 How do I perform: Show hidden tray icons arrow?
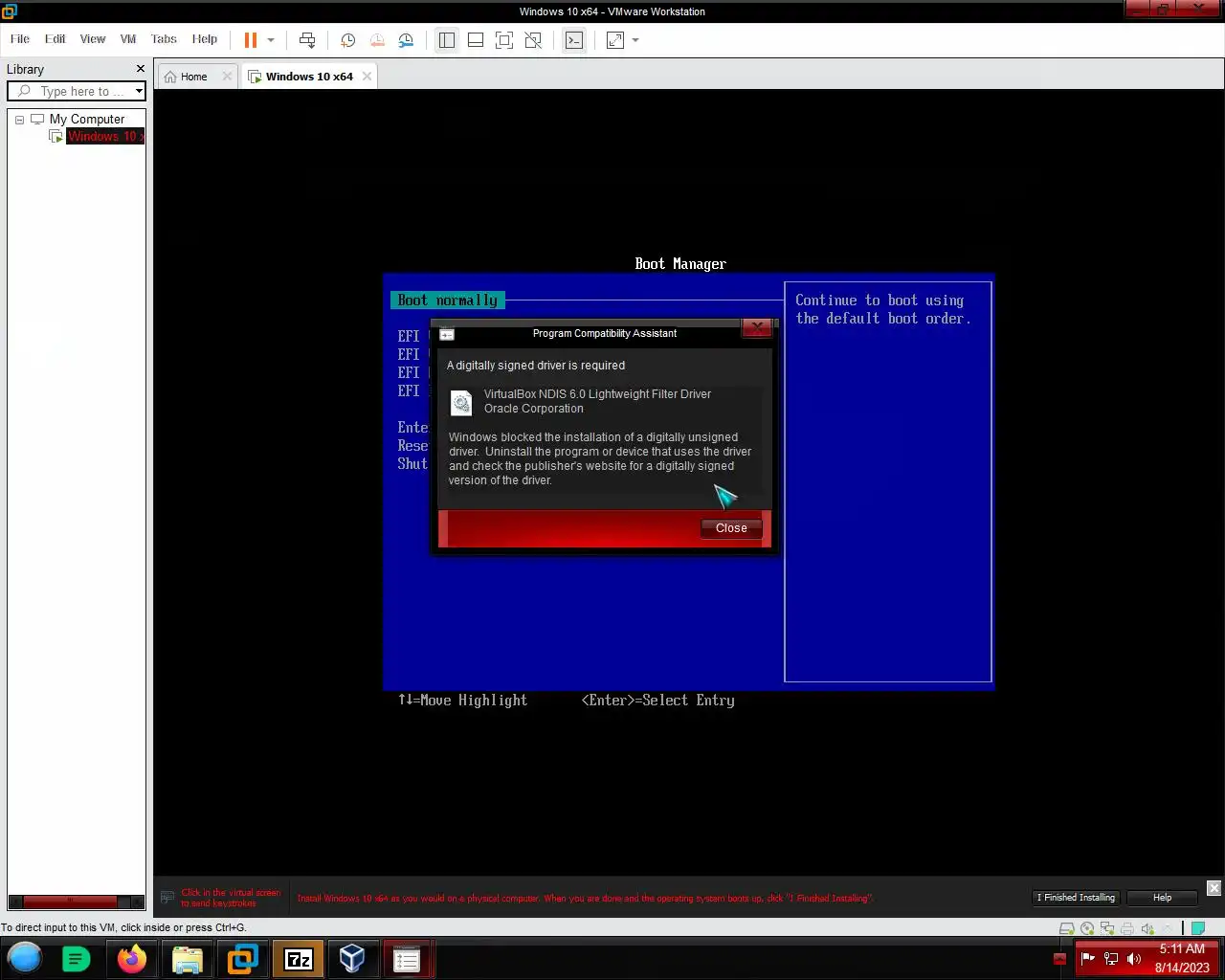1059,958
